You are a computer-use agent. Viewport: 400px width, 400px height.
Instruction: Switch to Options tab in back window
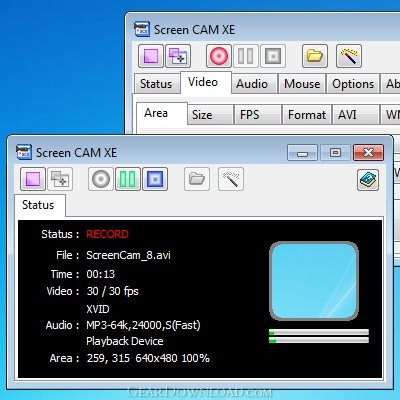[353, 84]
